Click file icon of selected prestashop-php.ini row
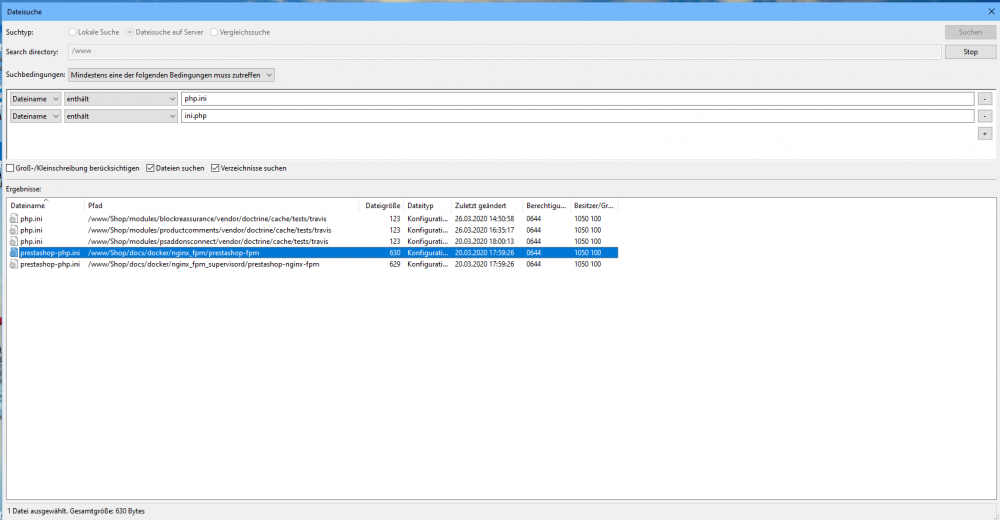Viewport: 1000px width, 520px height. point(14,253)
